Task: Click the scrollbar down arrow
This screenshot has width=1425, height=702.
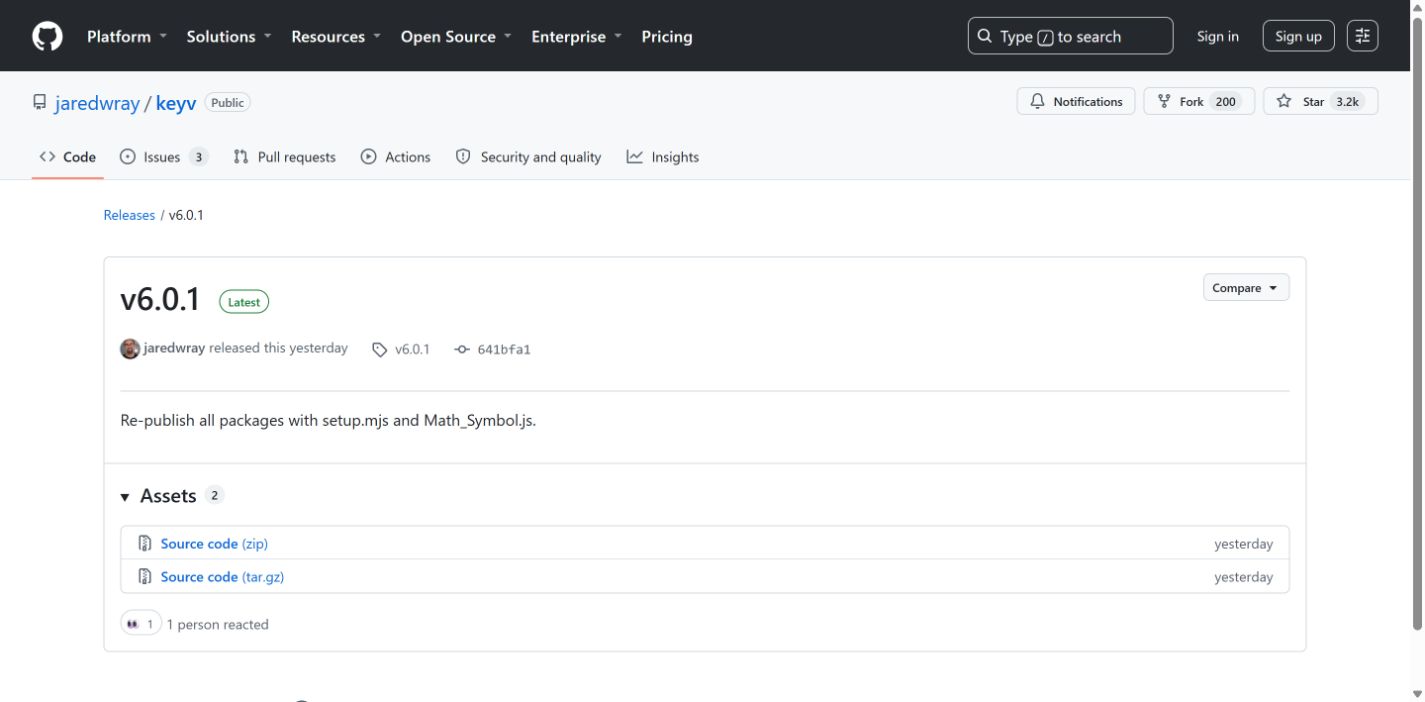Action: (1416, 694)
